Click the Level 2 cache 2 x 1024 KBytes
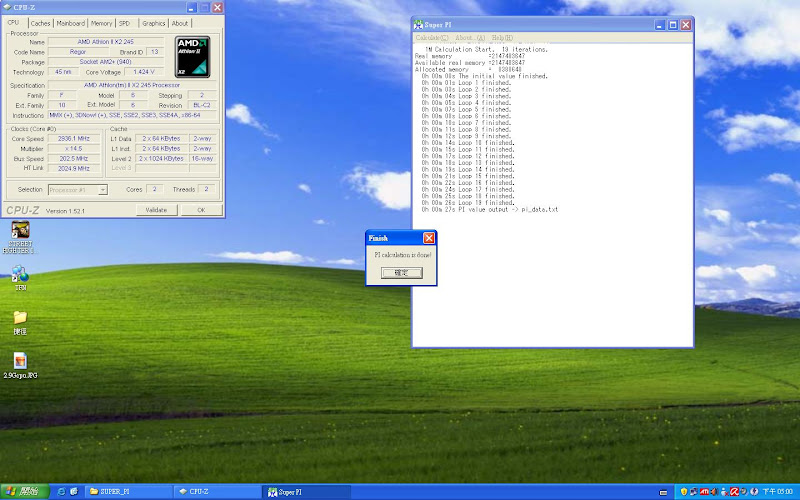This screenshot has width=800, height=500. click(x=161, y=159)
